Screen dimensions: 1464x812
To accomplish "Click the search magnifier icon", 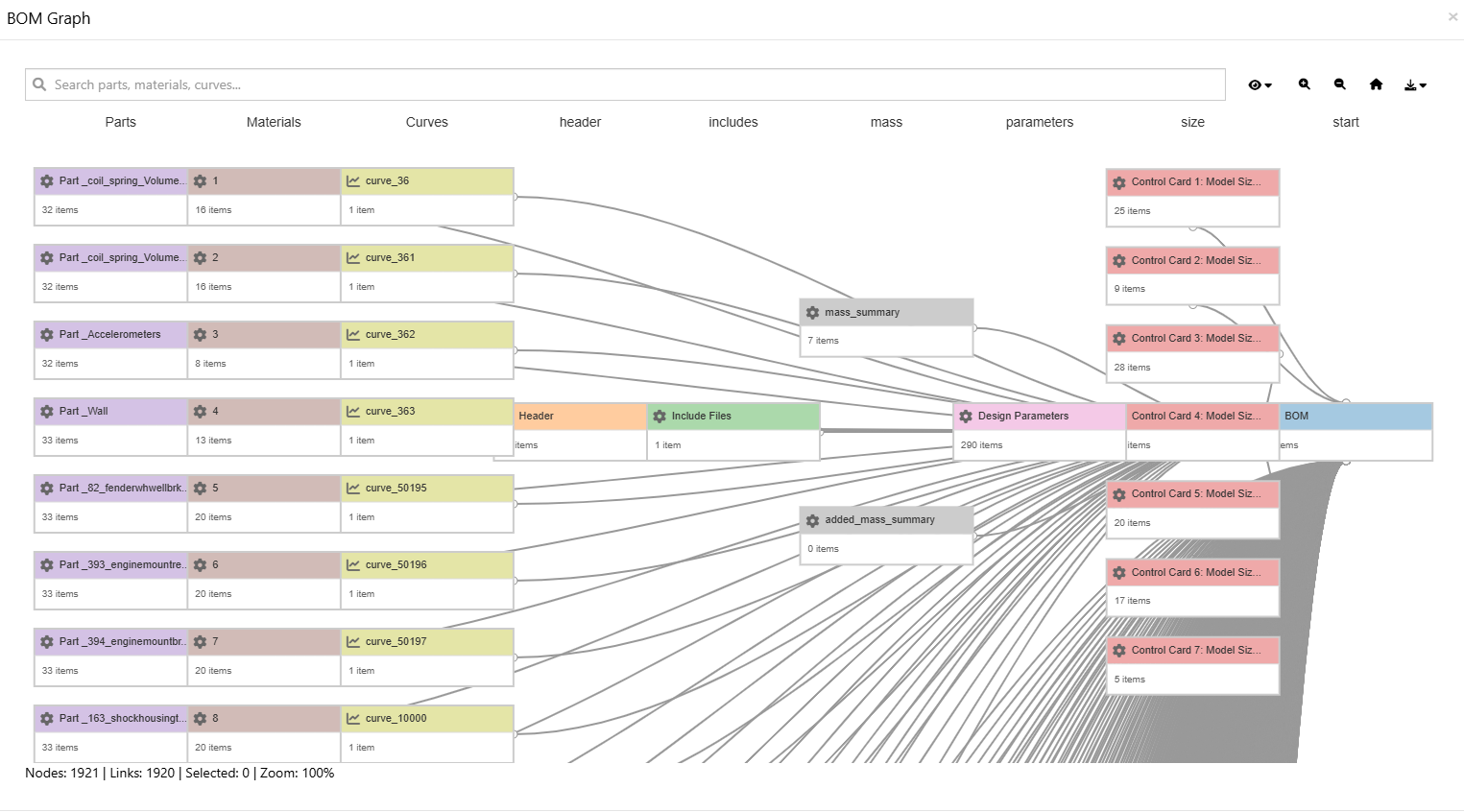I will [39, 84].
